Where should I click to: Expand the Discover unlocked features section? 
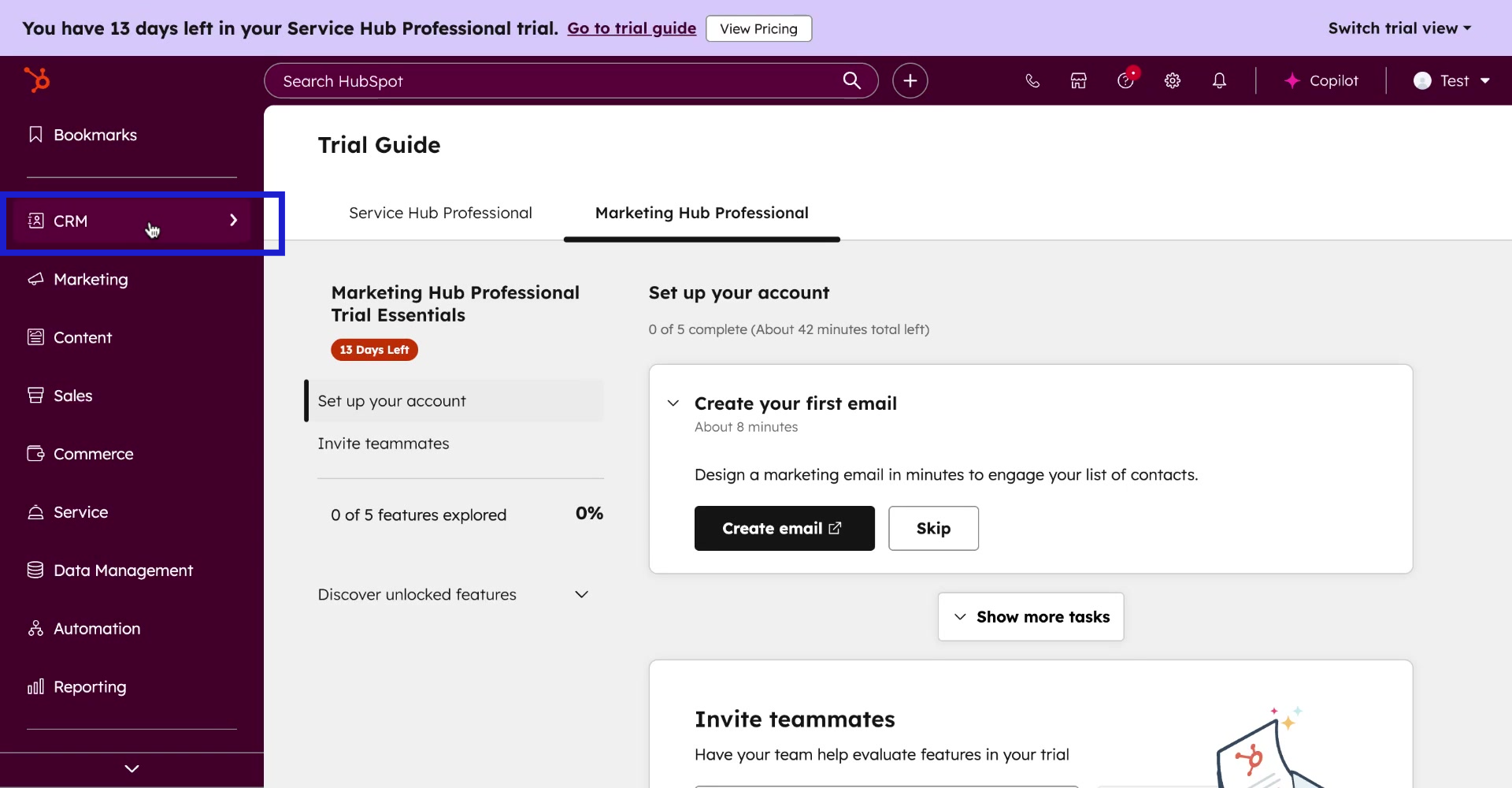(x=581, y=594)
